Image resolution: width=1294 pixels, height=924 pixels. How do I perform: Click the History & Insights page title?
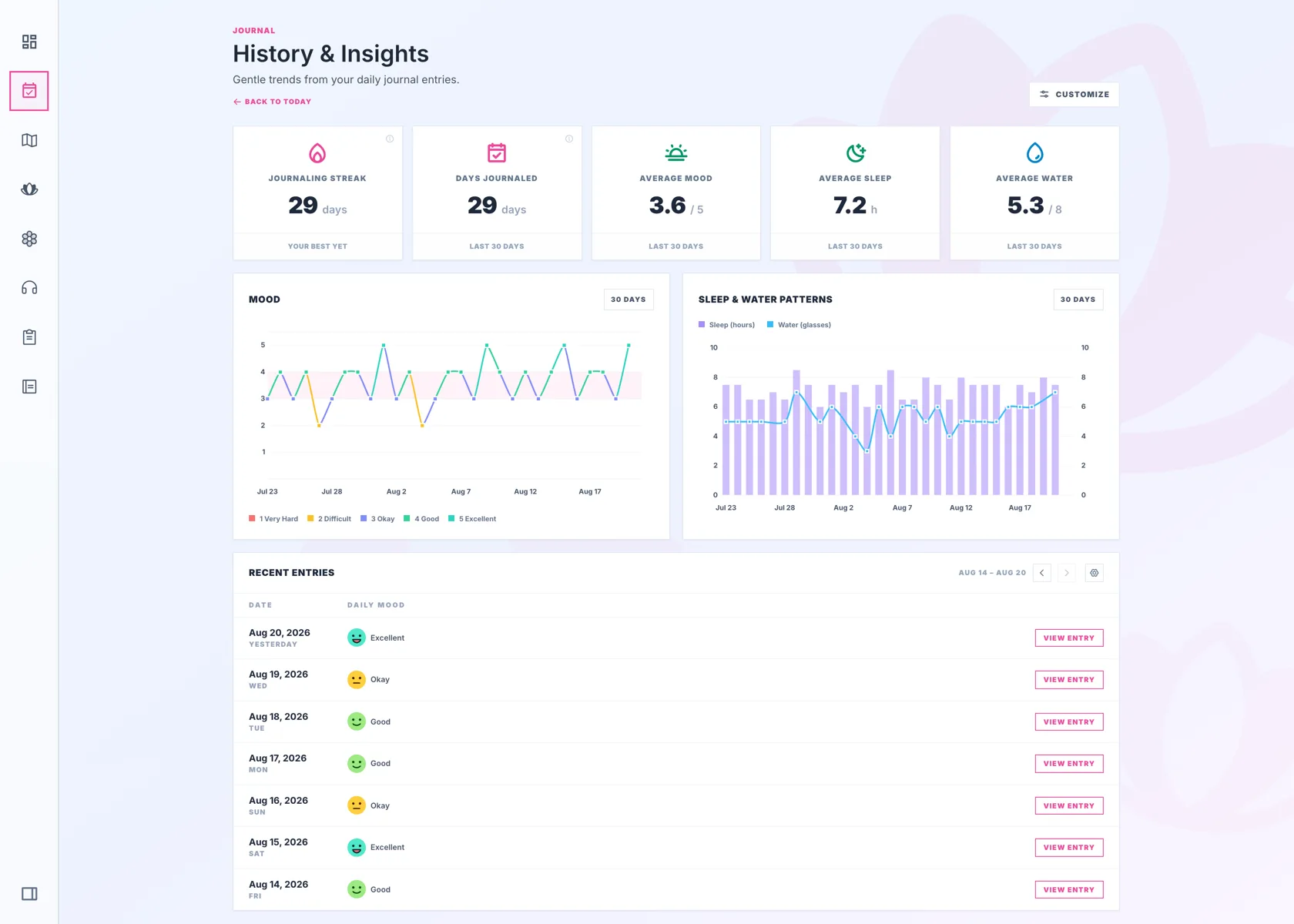[331, 54]
